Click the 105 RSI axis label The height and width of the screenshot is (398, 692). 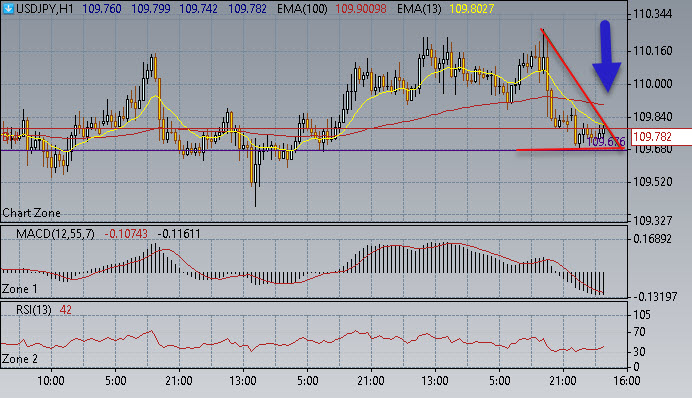tap(642, 315)
